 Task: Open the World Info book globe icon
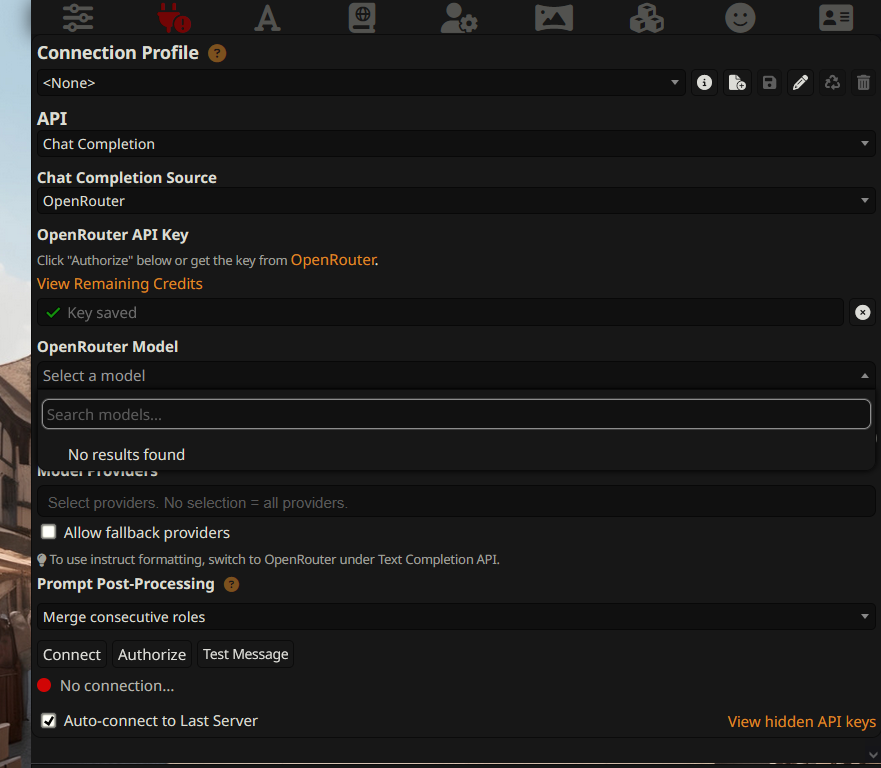pyautogui.click(x=362, y=17)
